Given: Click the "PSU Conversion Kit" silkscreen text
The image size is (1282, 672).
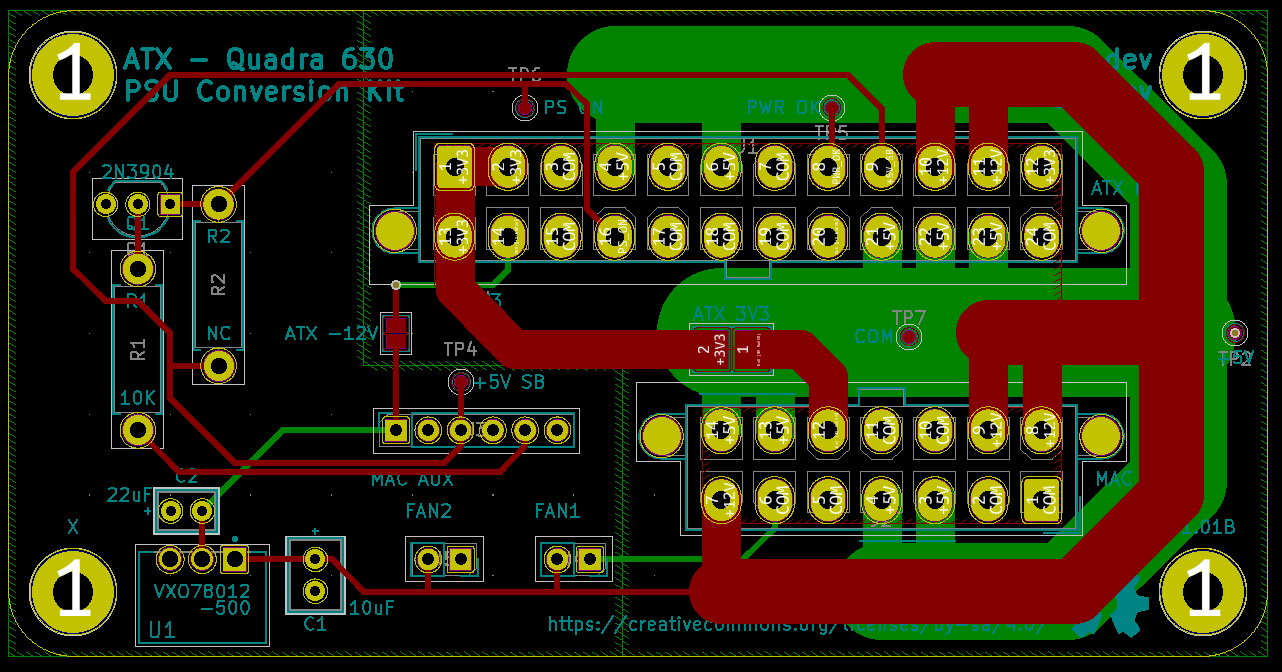Looking at the screenshot, I should [265, 91].
